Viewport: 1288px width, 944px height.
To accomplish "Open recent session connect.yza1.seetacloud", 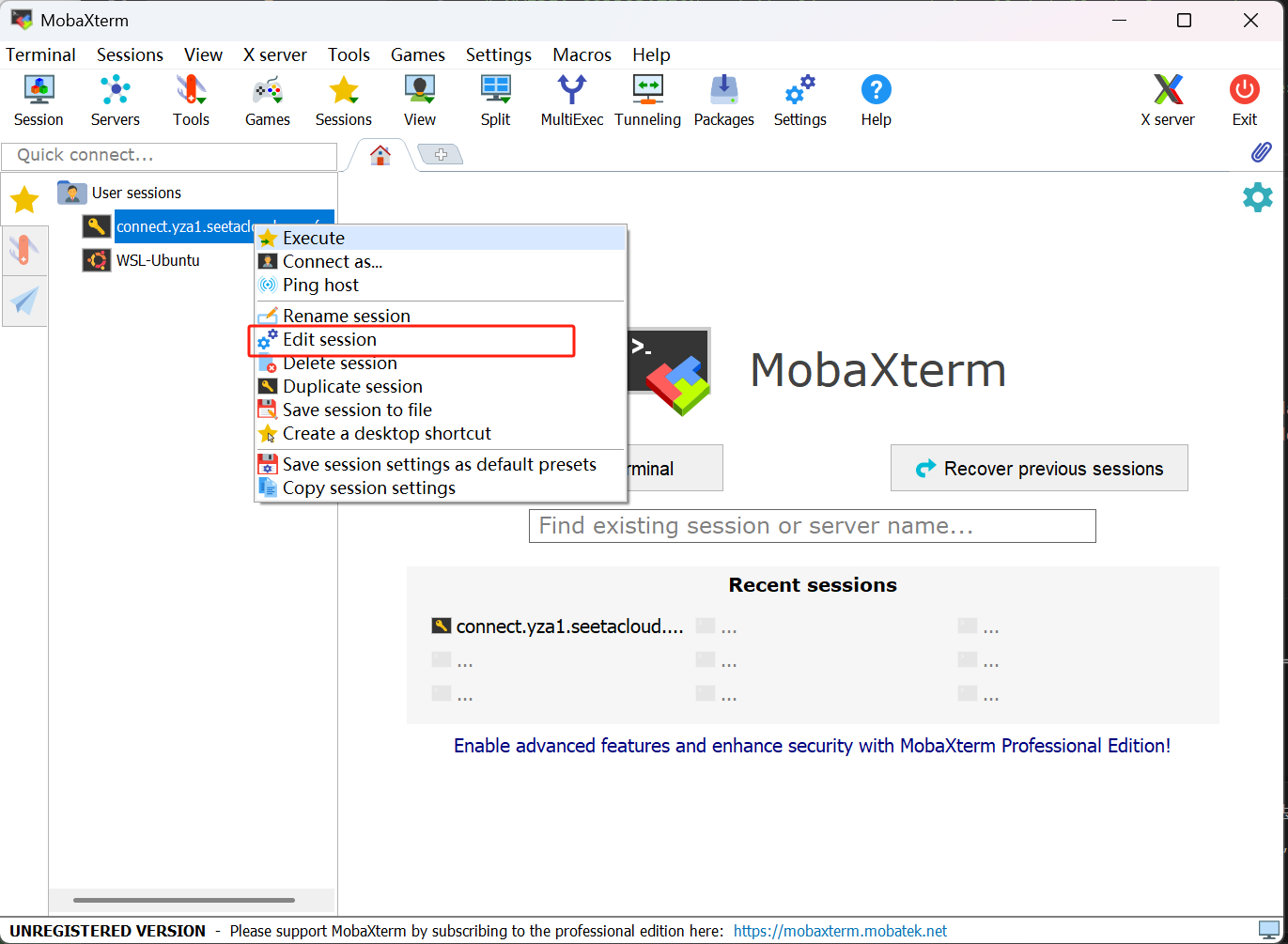I will pos(558,627).
